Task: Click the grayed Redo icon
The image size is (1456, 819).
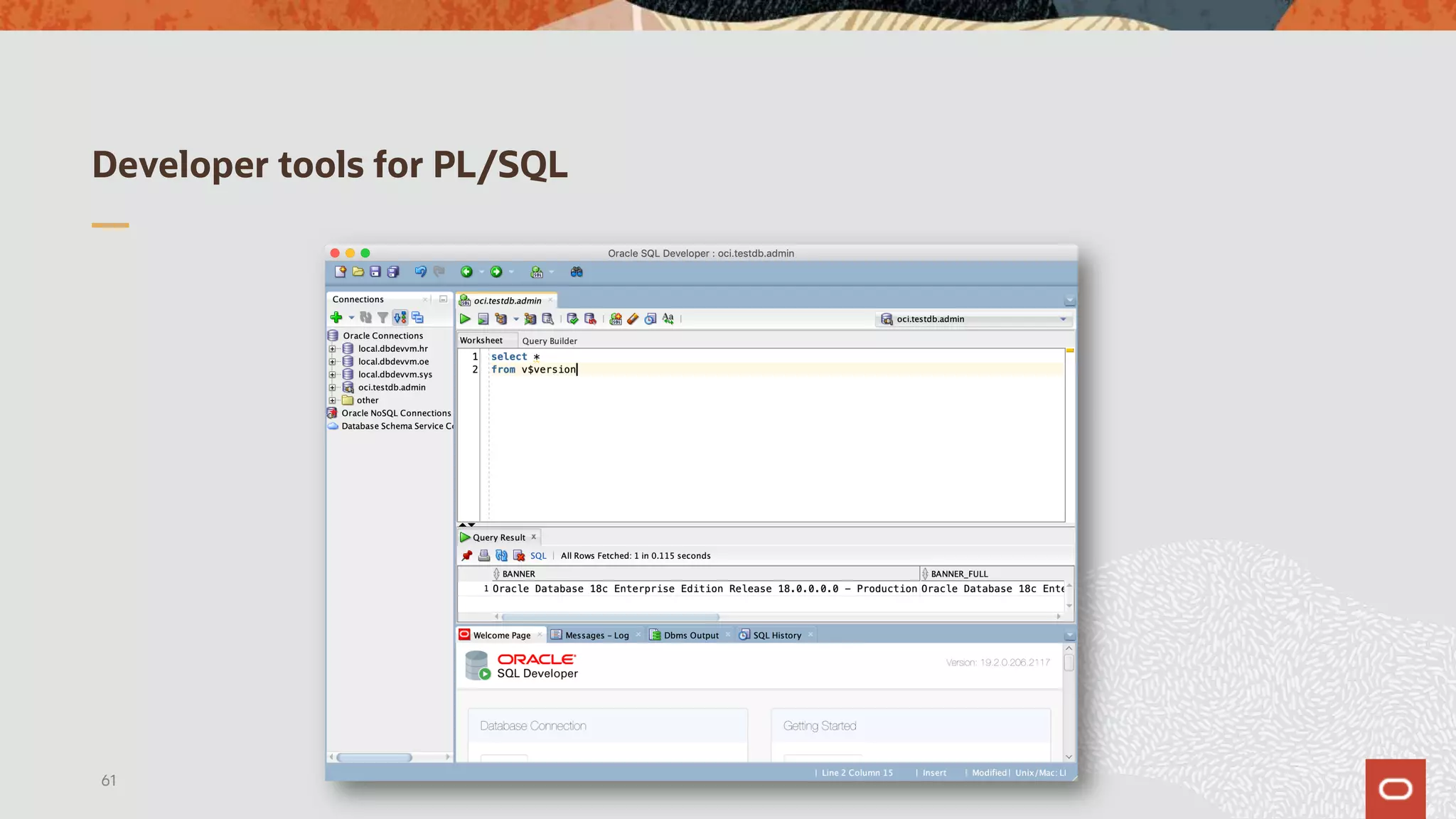Action: (x=439, y=272)
